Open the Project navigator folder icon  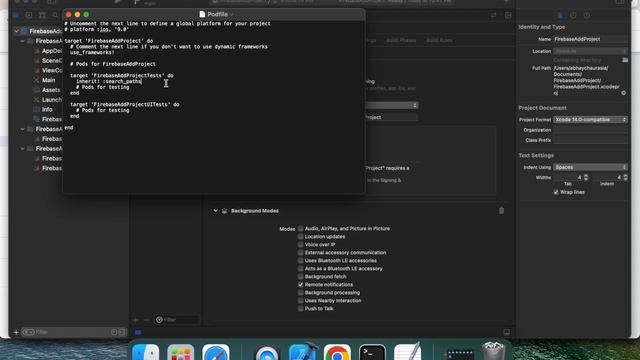pyautogui.click(x=16, y=16)
